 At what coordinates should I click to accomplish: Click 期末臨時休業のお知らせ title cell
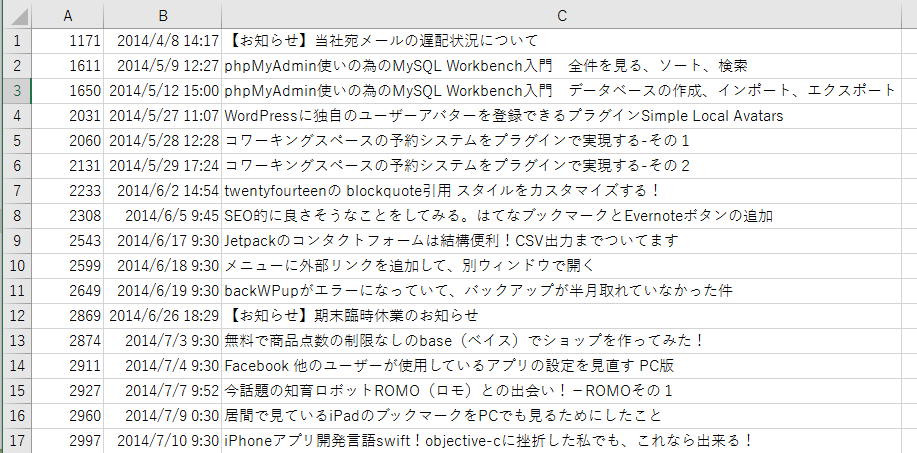click(x=561, y=316)
